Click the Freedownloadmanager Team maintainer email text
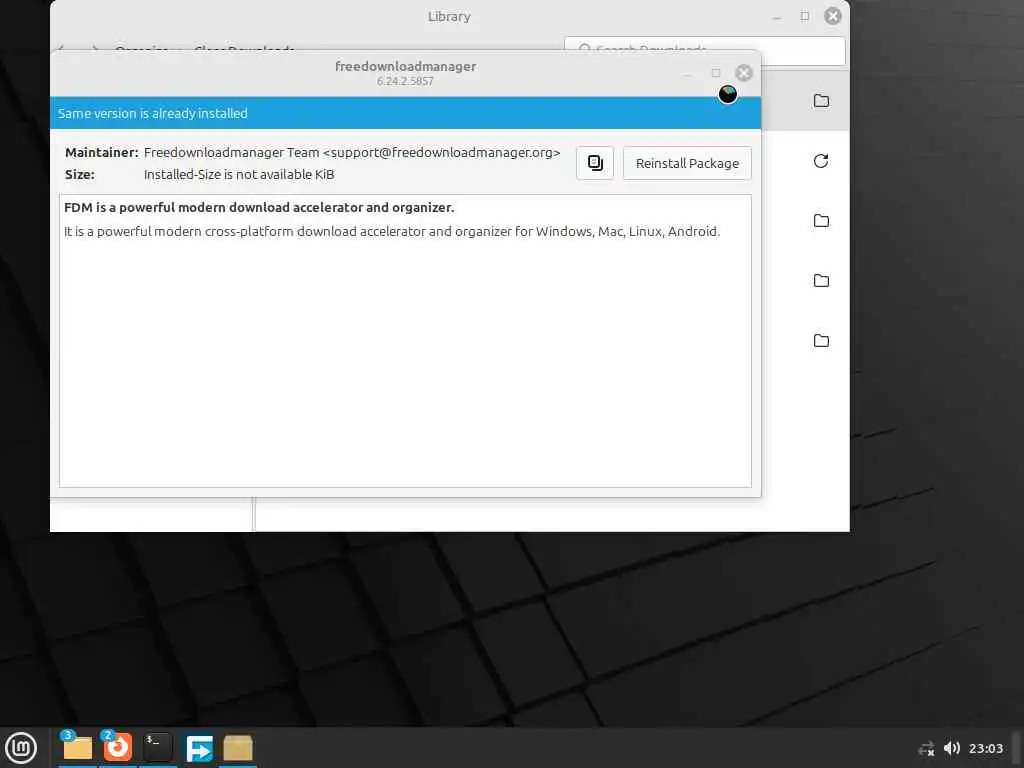The width and height of the screenshot is (1024, 768). pyautogui.click(x=352, y=152)
